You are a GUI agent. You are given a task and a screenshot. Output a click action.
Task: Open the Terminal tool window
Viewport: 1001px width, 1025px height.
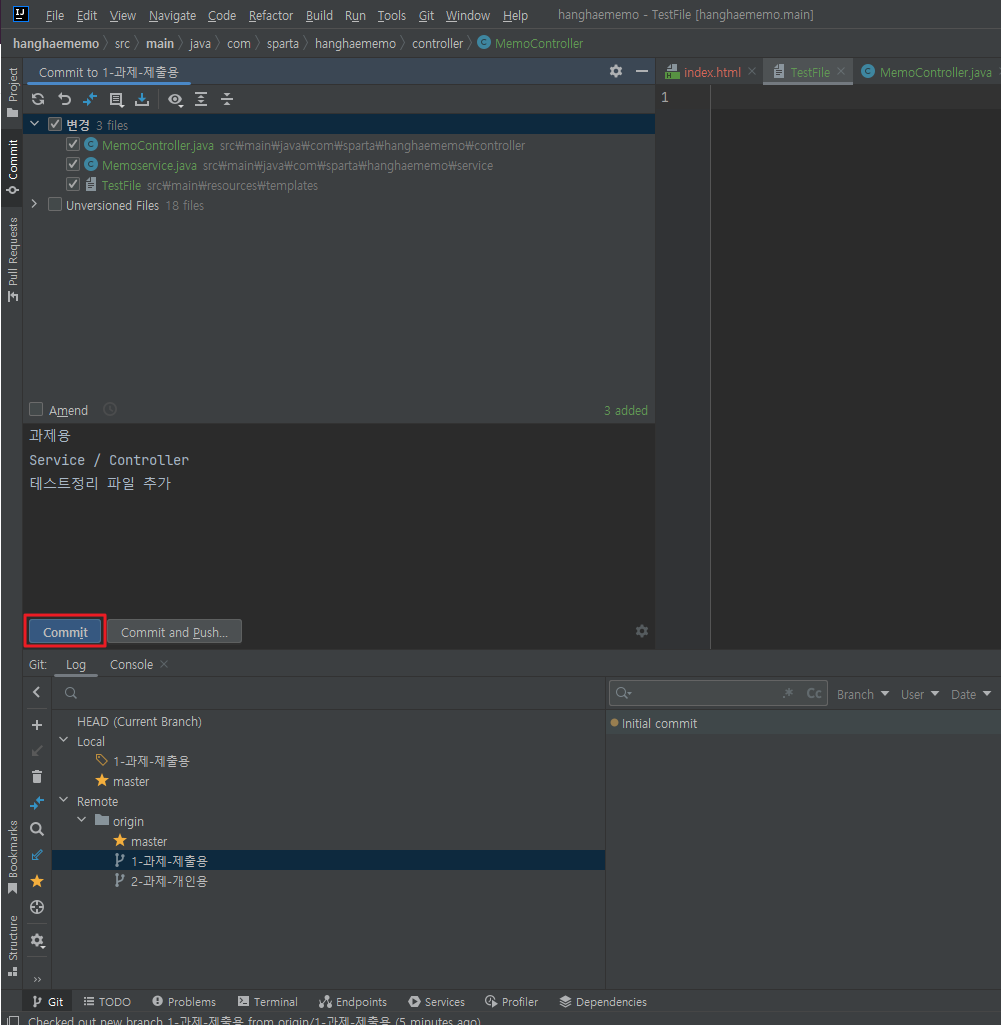267,1002
